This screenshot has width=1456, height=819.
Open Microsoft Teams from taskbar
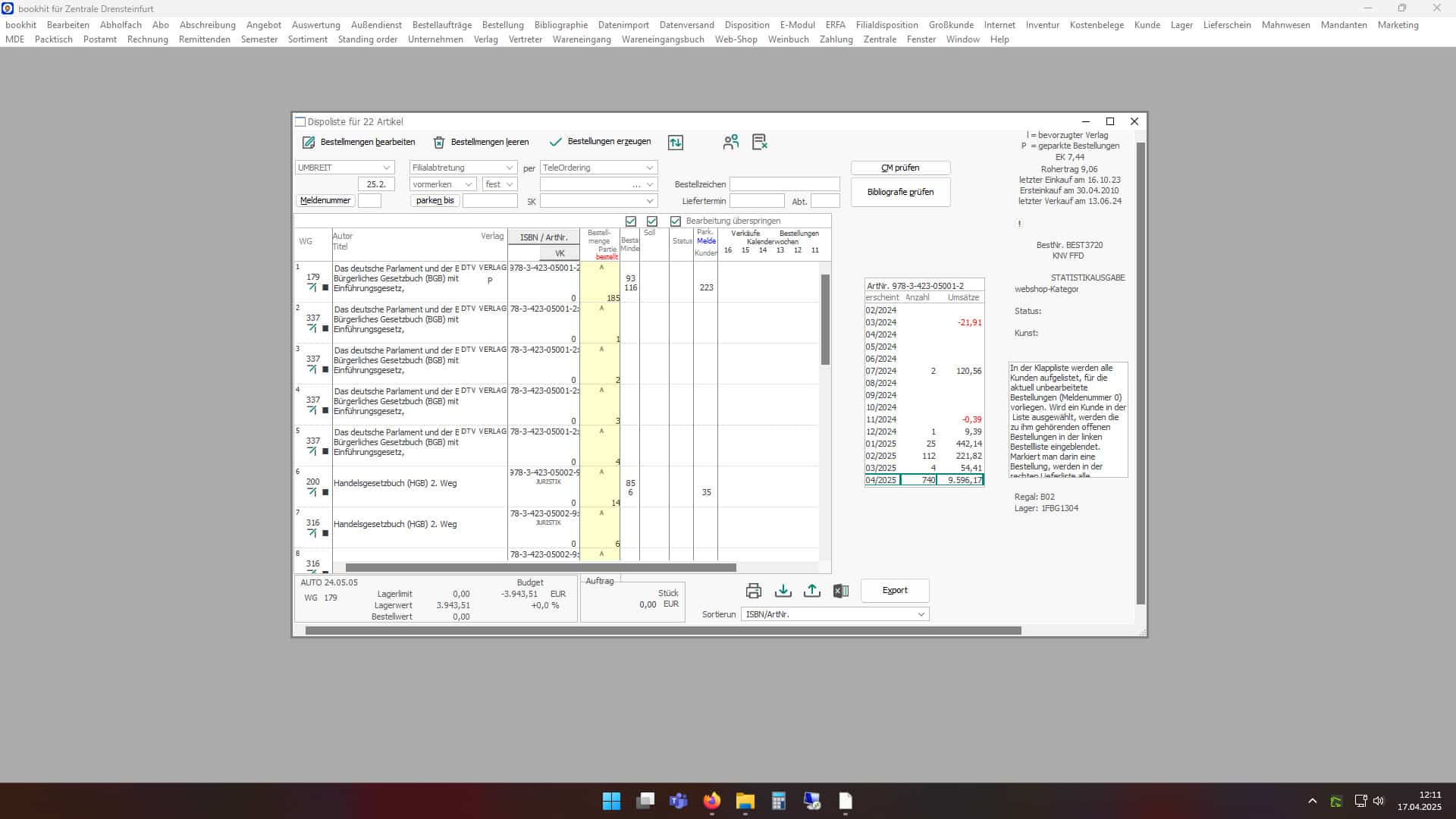(678, 801)
